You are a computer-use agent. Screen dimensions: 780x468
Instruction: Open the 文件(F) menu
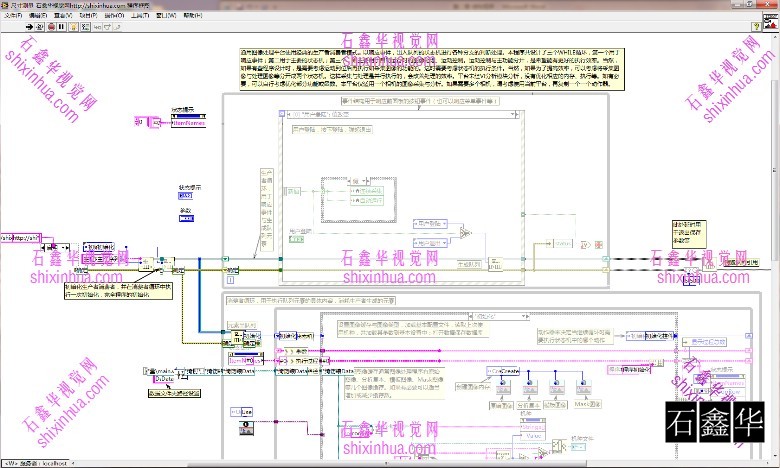click(x=14, y=17)
